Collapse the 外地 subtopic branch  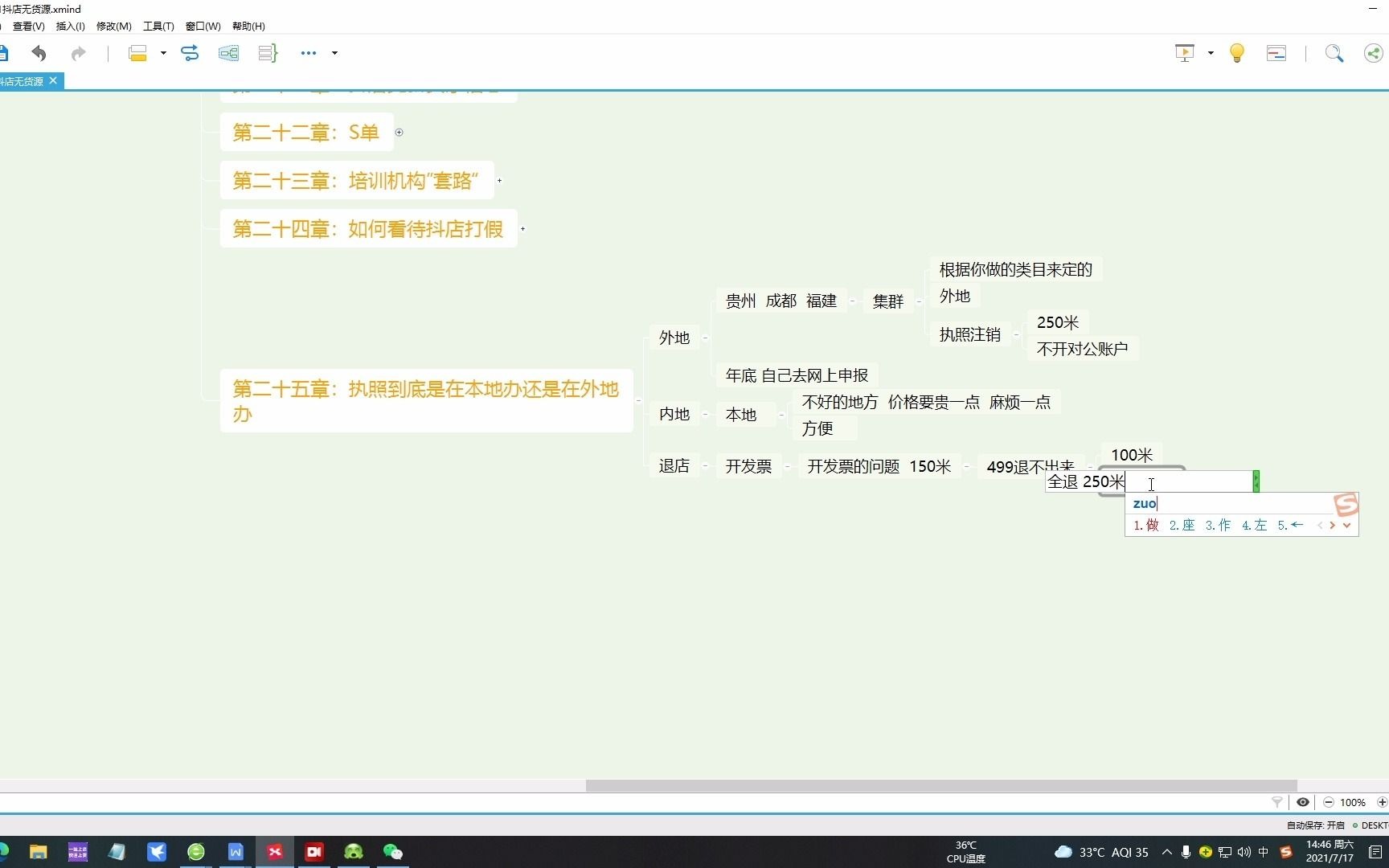tap(705, 338)
